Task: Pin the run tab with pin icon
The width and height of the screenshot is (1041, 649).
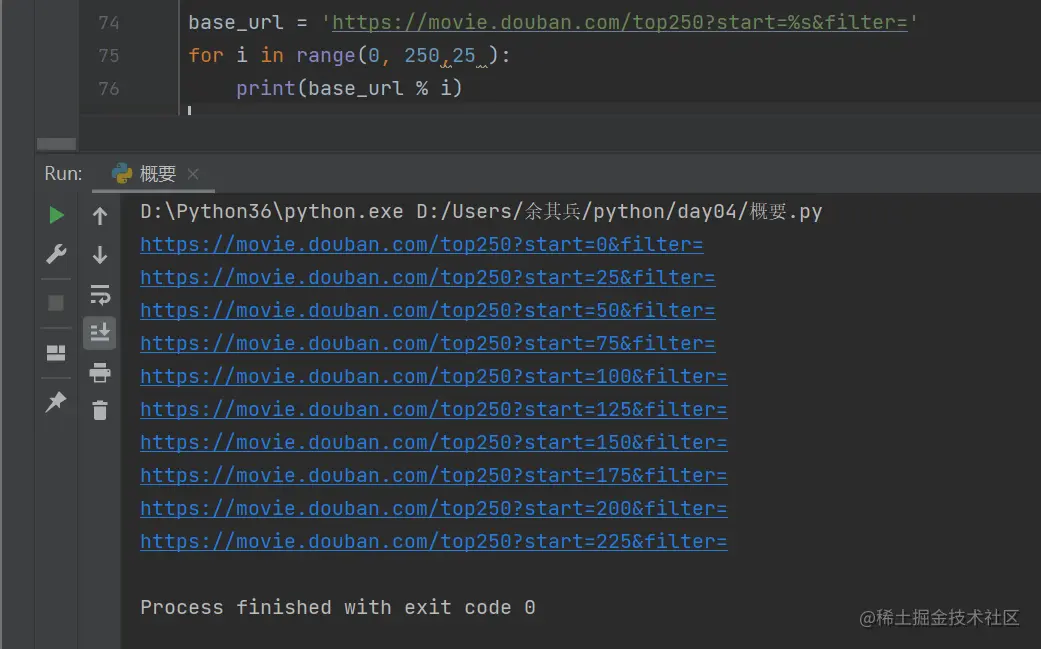Action: pyautogui.click(x=56, y=401)
